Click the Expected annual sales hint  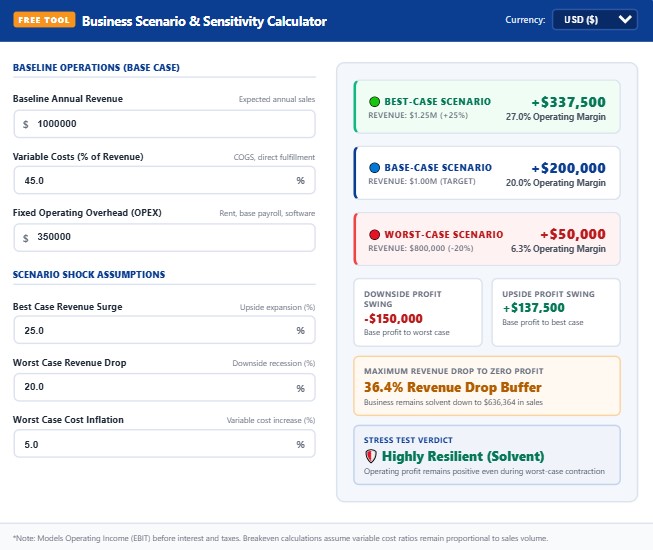click(x=277, y=100)
